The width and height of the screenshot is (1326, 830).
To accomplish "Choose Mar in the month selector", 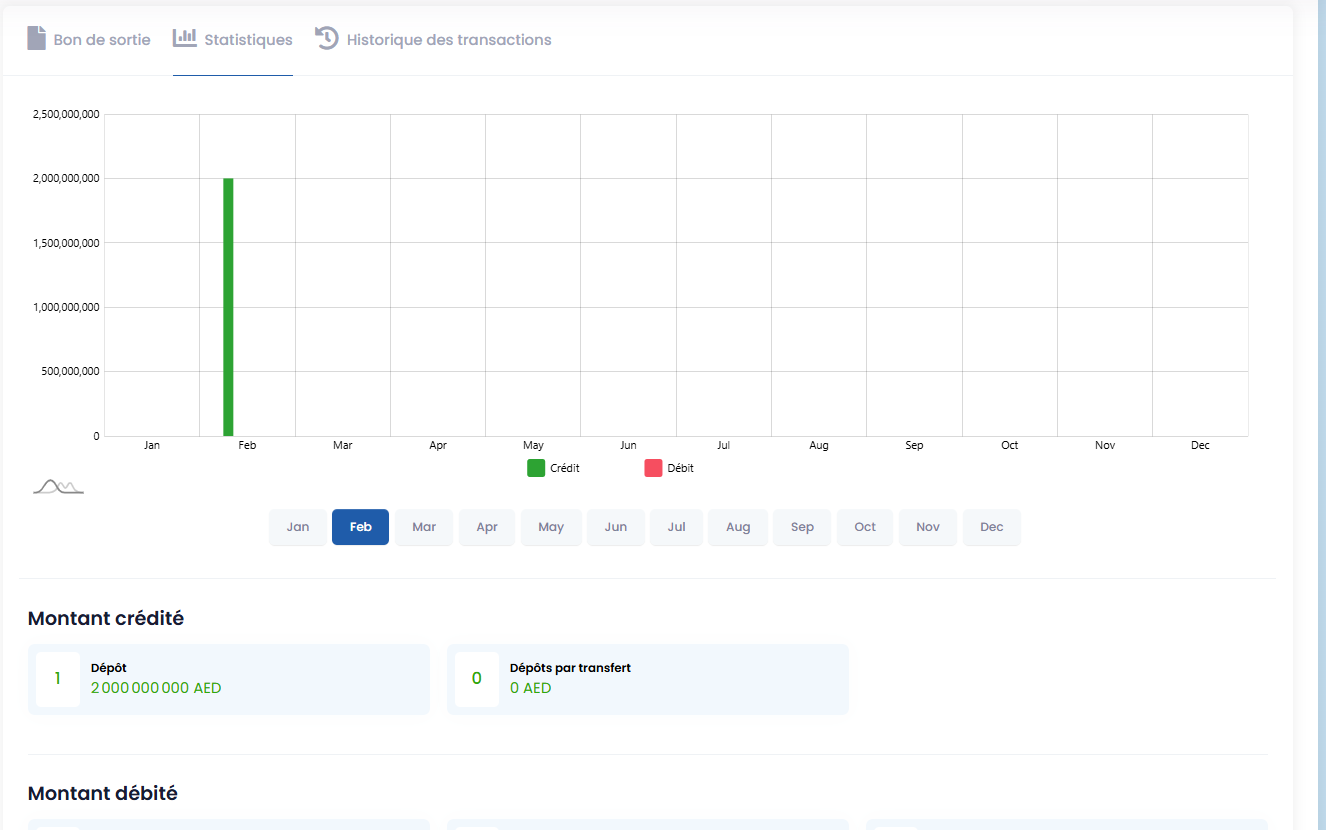I will coord(424,527).
